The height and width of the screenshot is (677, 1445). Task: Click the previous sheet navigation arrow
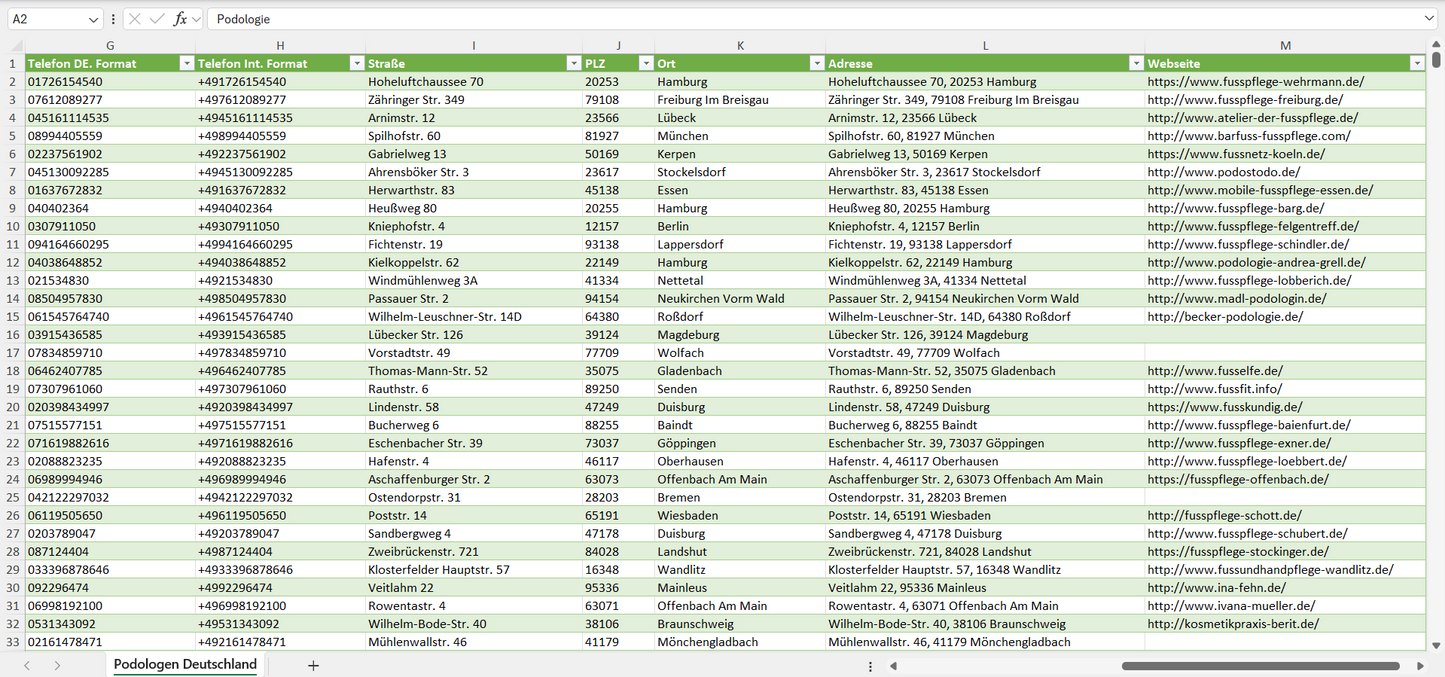(x=27, y=665)
